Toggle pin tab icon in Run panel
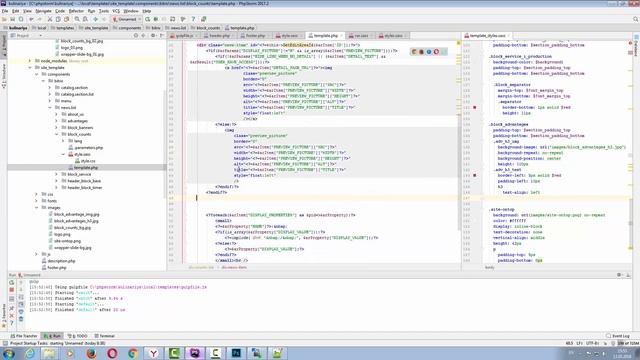The image size is (640, 360). point(11,308)
